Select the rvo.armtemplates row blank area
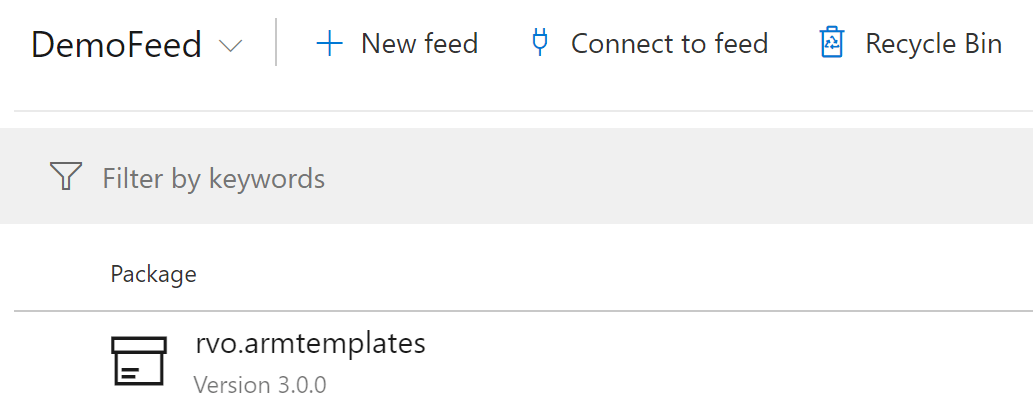 [700, 364]
